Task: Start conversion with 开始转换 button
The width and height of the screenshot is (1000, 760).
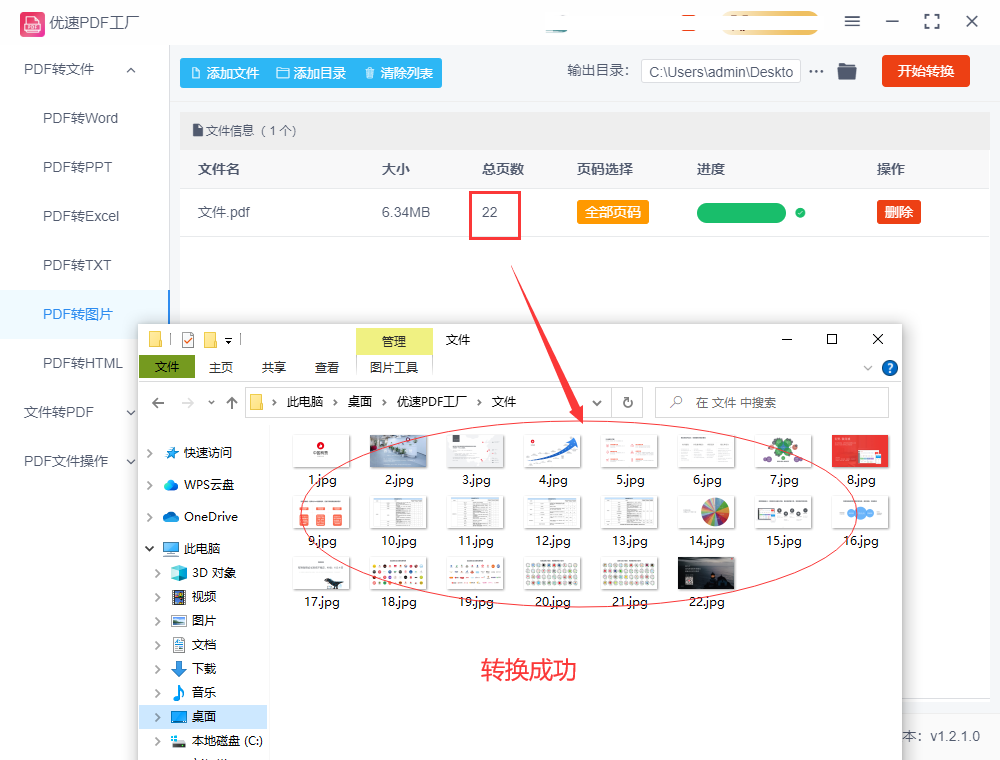Action: tap(925, 71)
